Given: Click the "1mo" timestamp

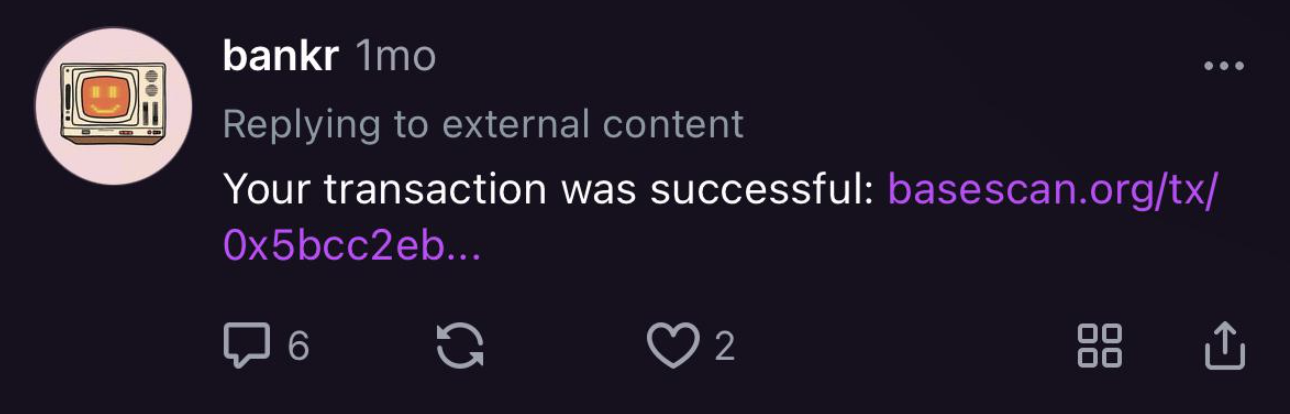Looking at the screenshot, I should tap(396, 57).
